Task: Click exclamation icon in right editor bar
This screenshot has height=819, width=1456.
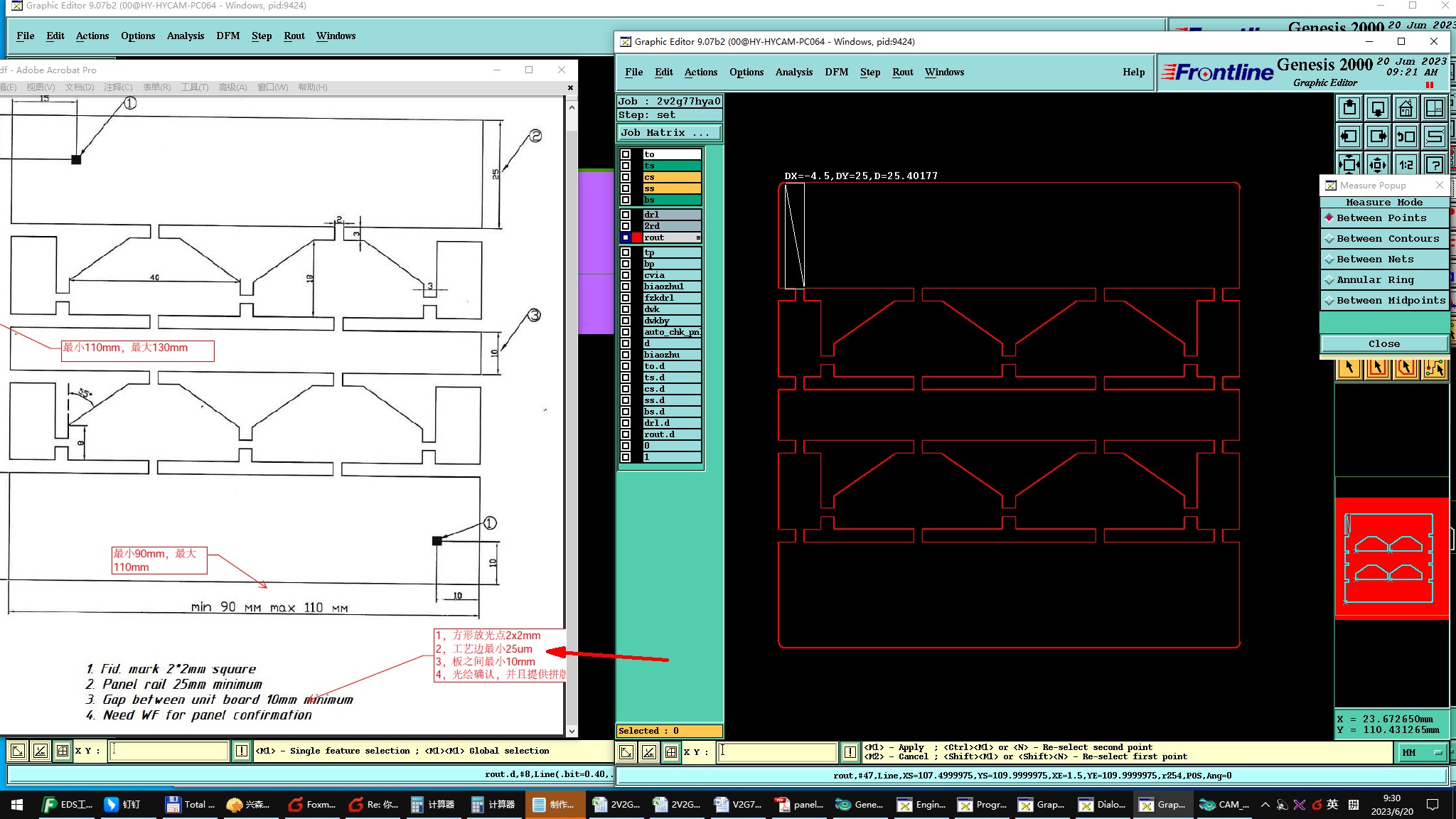Action: 850,752
